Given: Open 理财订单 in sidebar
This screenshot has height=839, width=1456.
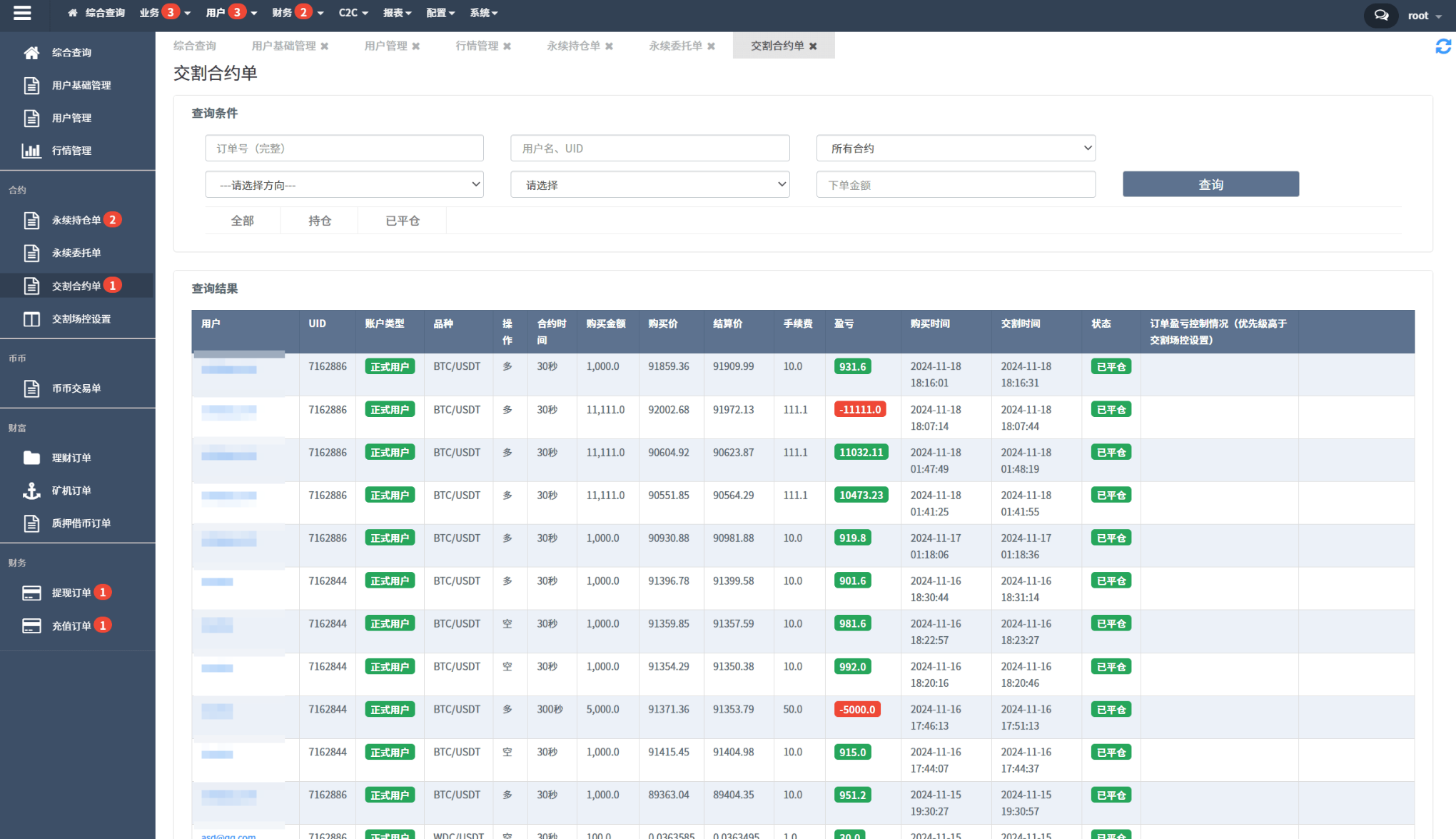Looking at the screenshot, I should click(71, 458).
